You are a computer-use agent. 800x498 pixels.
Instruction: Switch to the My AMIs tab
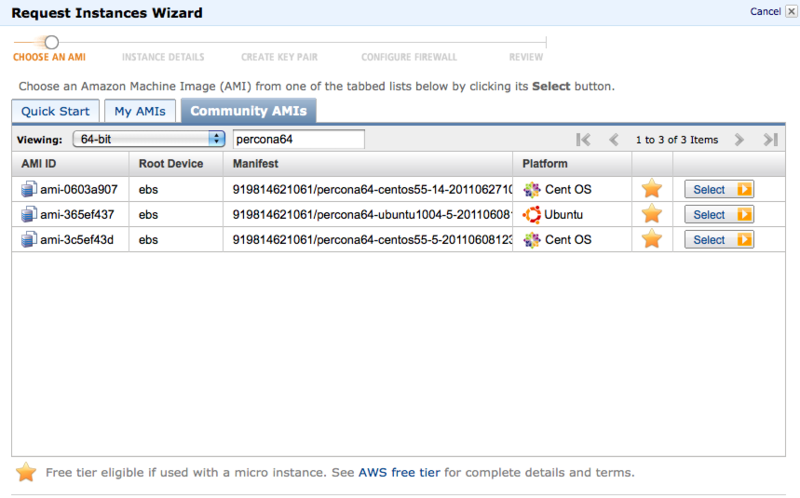pyautogui.click(x=140, y=111)
